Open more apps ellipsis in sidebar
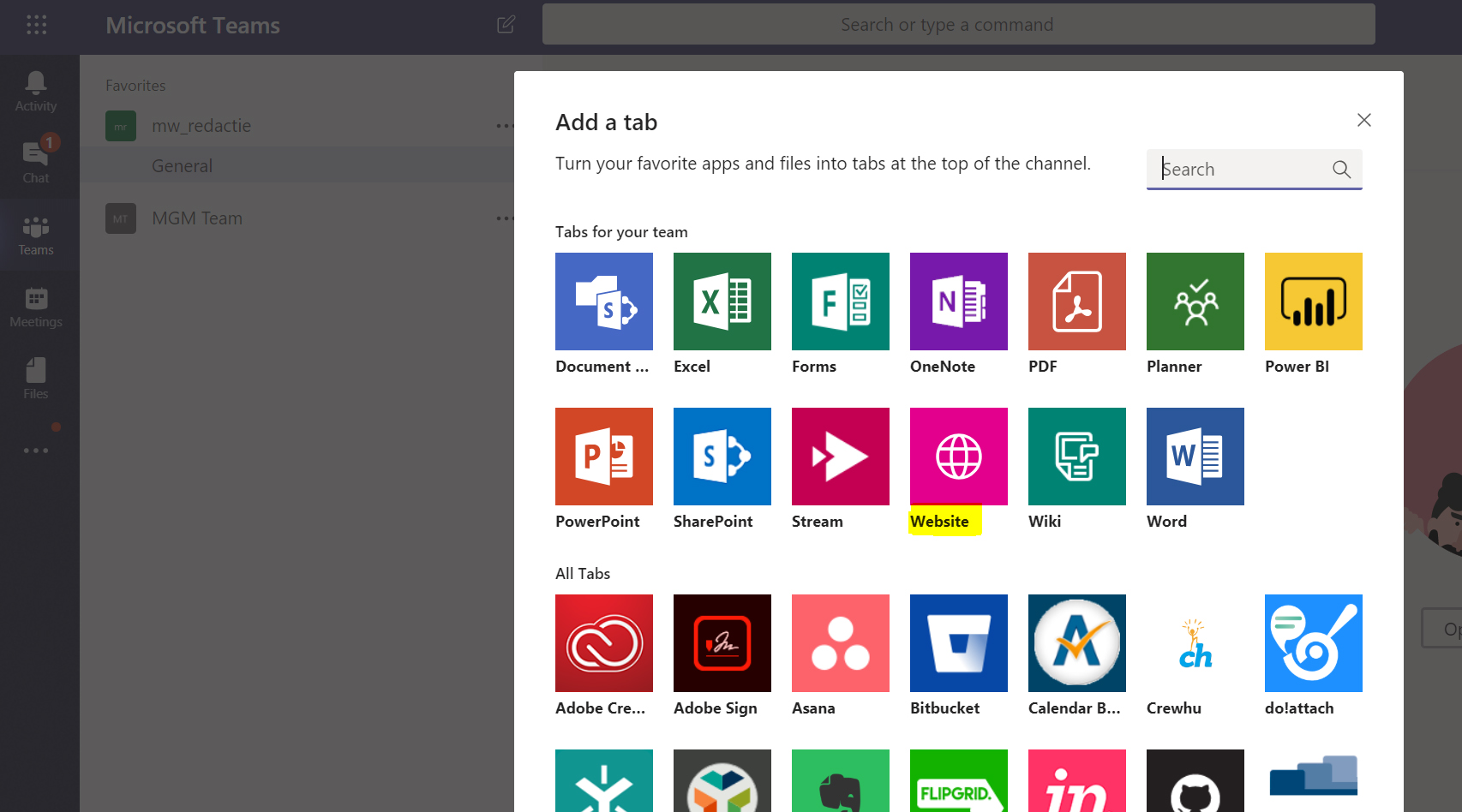Image resolution: width=1462 pixels, height=812 pixels. click(x=36, y=451)
